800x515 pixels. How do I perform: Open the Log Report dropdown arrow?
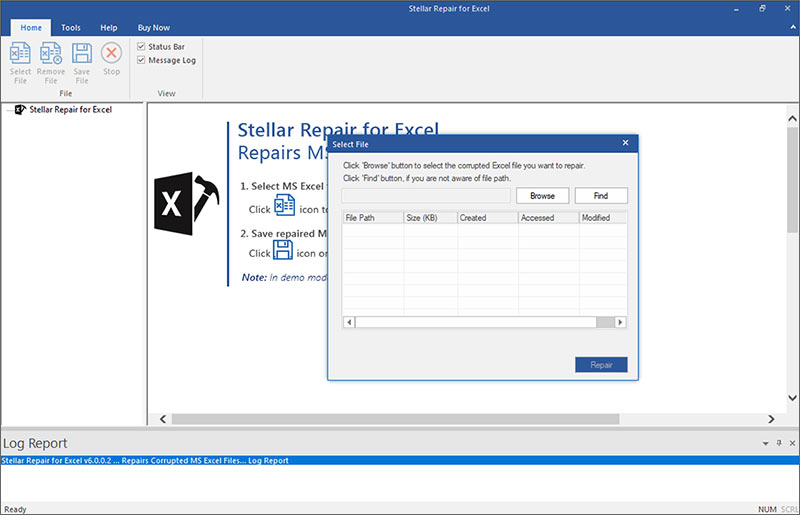(x=765, y=444)
